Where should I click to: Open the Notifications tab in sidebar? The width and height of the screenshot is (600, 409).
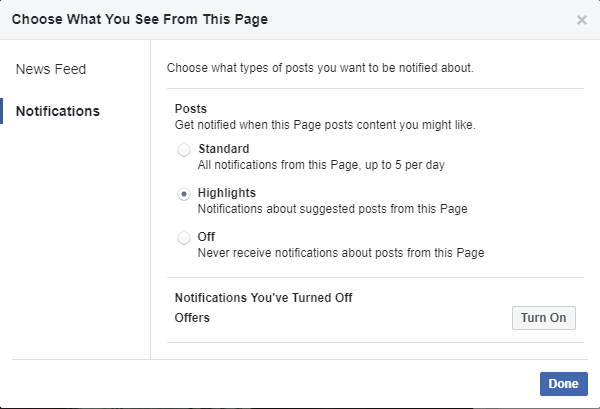[x=58, y=111]
